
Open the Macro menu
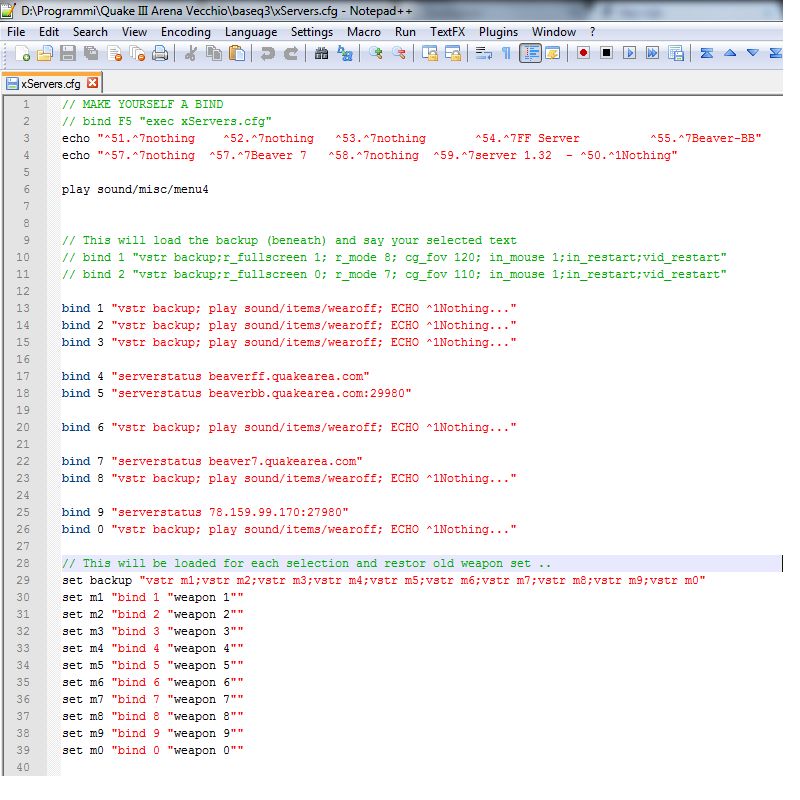pos(364,32)
